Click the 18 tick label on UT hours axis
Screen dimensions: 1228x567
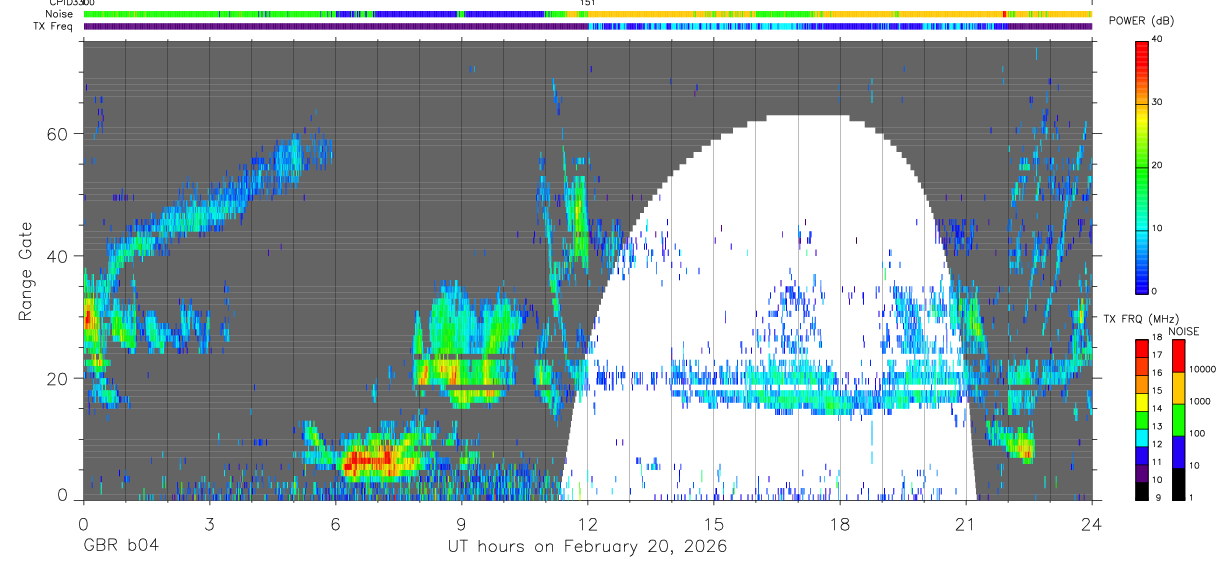pyautogui.click(x=839, y=523)
